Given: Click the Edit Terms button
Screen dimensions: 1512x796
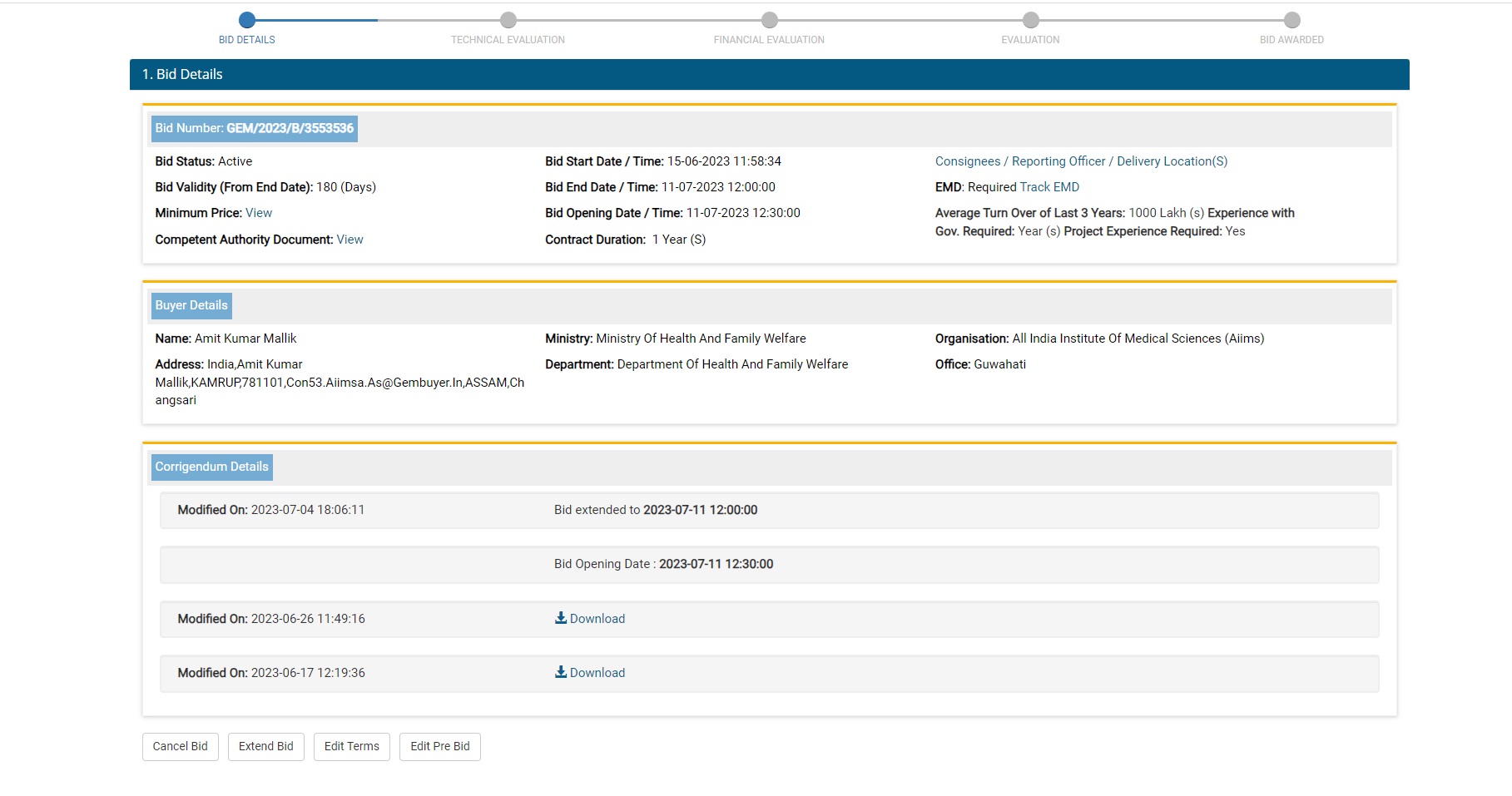Looking at the screenshot, I should [351, 746].
